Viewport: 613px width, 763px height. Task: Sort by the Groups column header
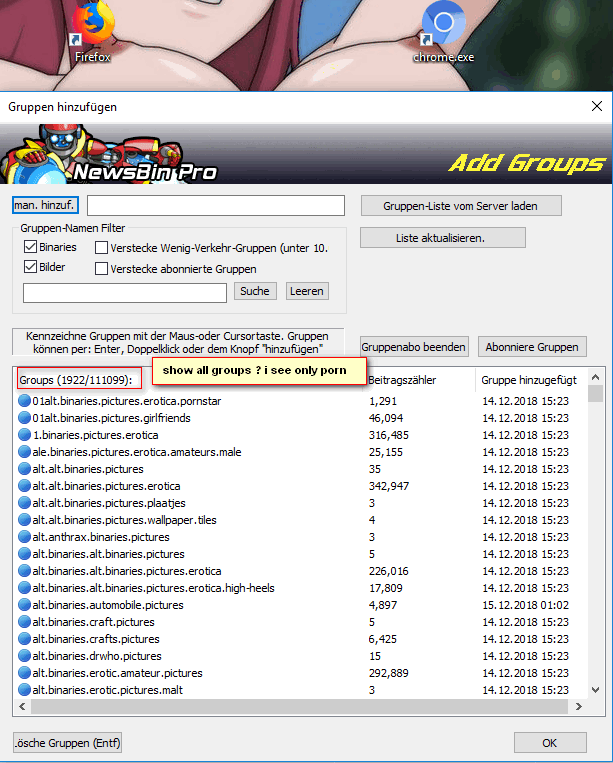[x=76, y=380]
